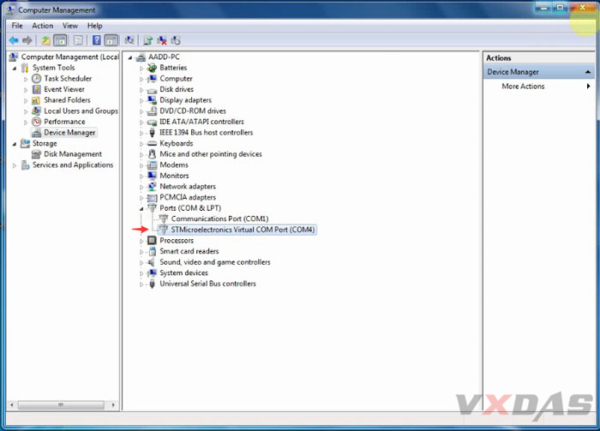
Task: Click the Shared Folders icon
Action: pyautogui.click(x=36, y=100)
